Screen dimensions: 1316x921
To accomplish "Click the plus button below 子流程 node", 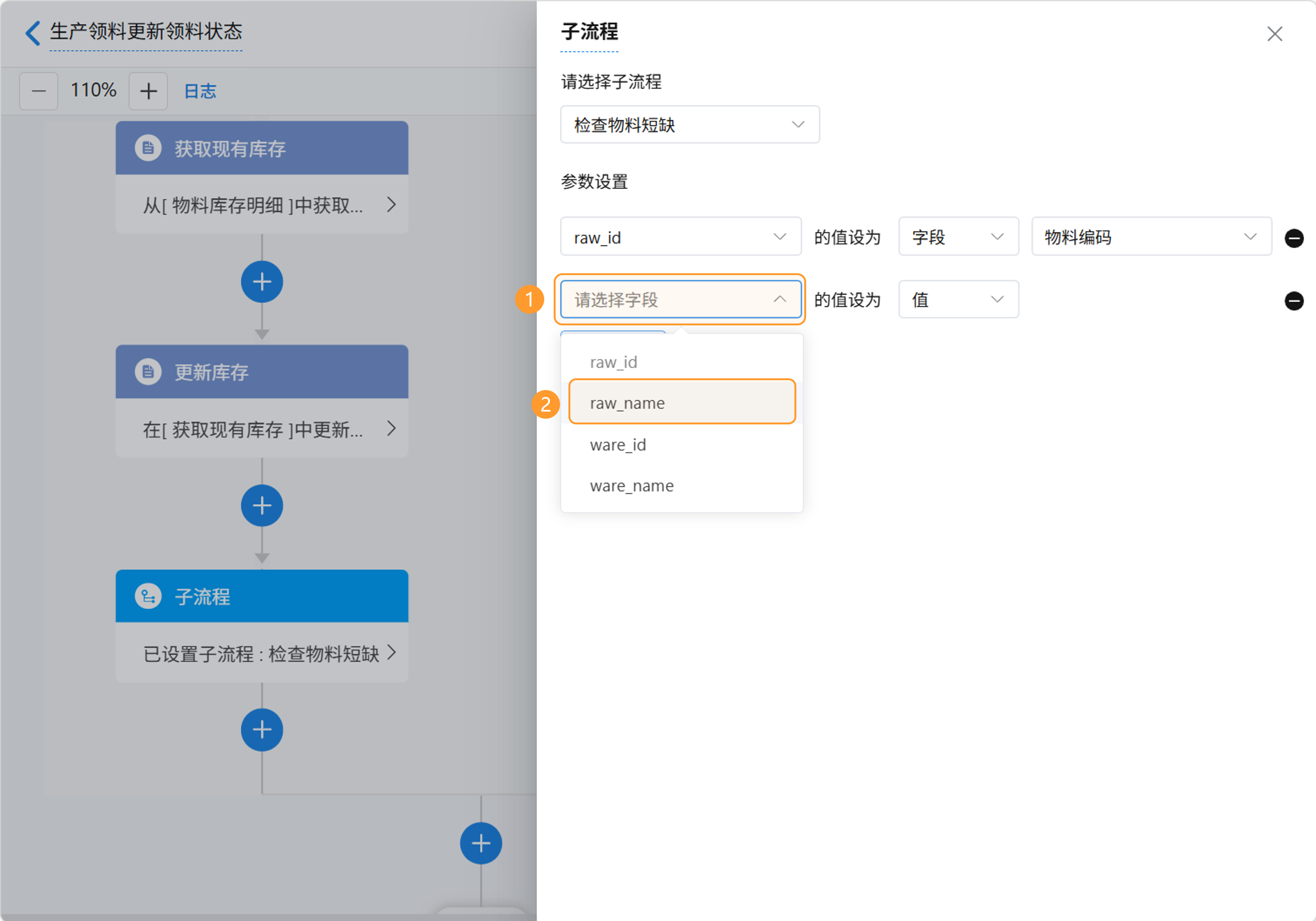I will (x=262, y=729).
